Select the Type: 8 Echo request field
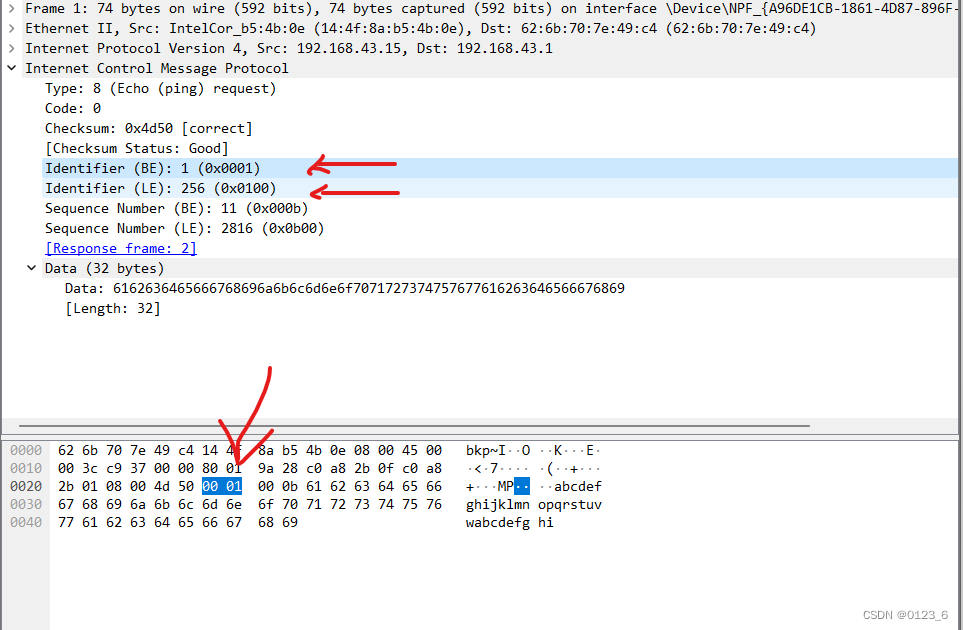 160,88
